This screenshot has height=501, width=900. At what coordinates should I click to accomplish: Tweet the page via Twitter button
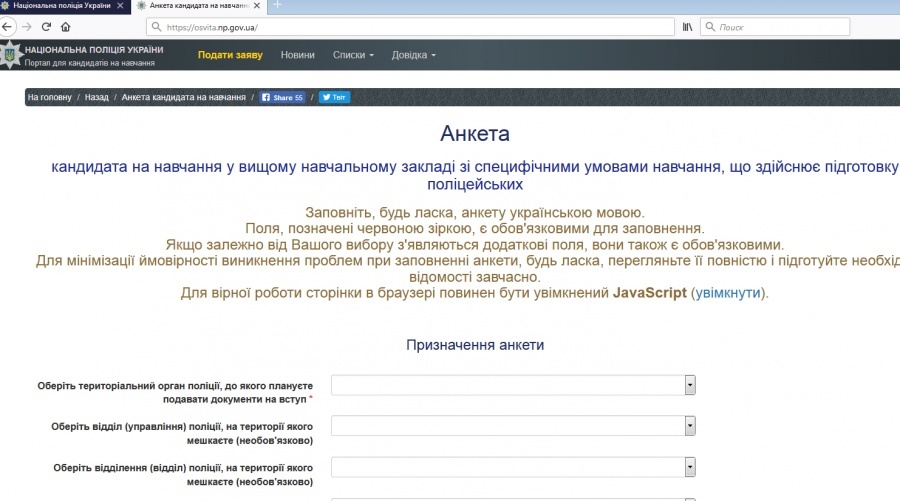pos(334,98)
